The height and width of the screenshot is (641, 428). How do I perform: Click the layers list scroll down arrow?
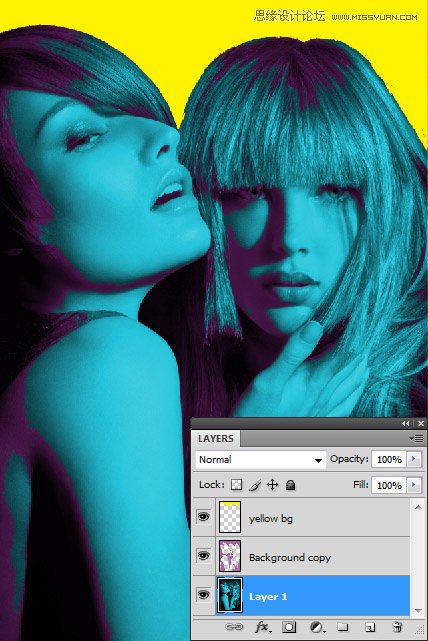pos(418,610)
